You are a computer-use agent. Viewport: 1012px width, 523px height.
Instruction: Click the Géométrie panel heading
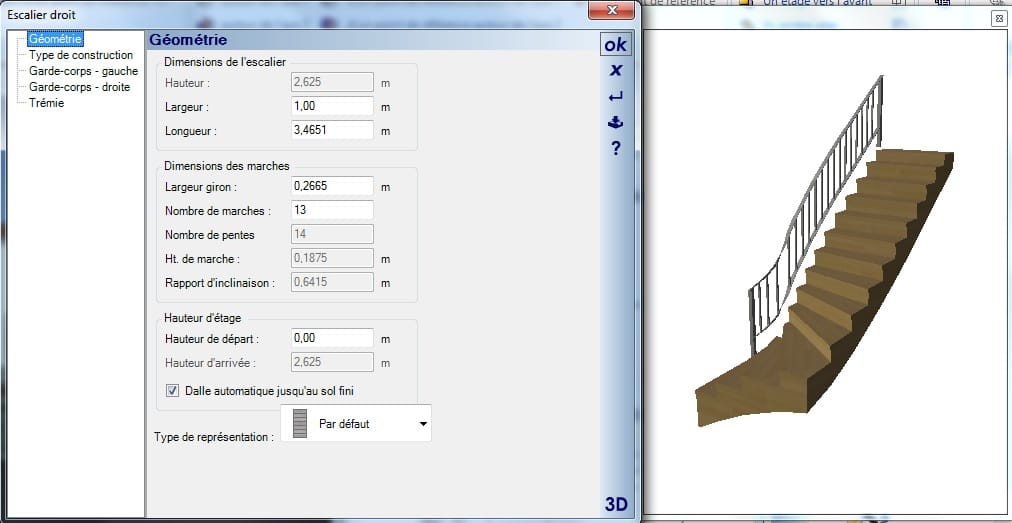pos(188,40)
